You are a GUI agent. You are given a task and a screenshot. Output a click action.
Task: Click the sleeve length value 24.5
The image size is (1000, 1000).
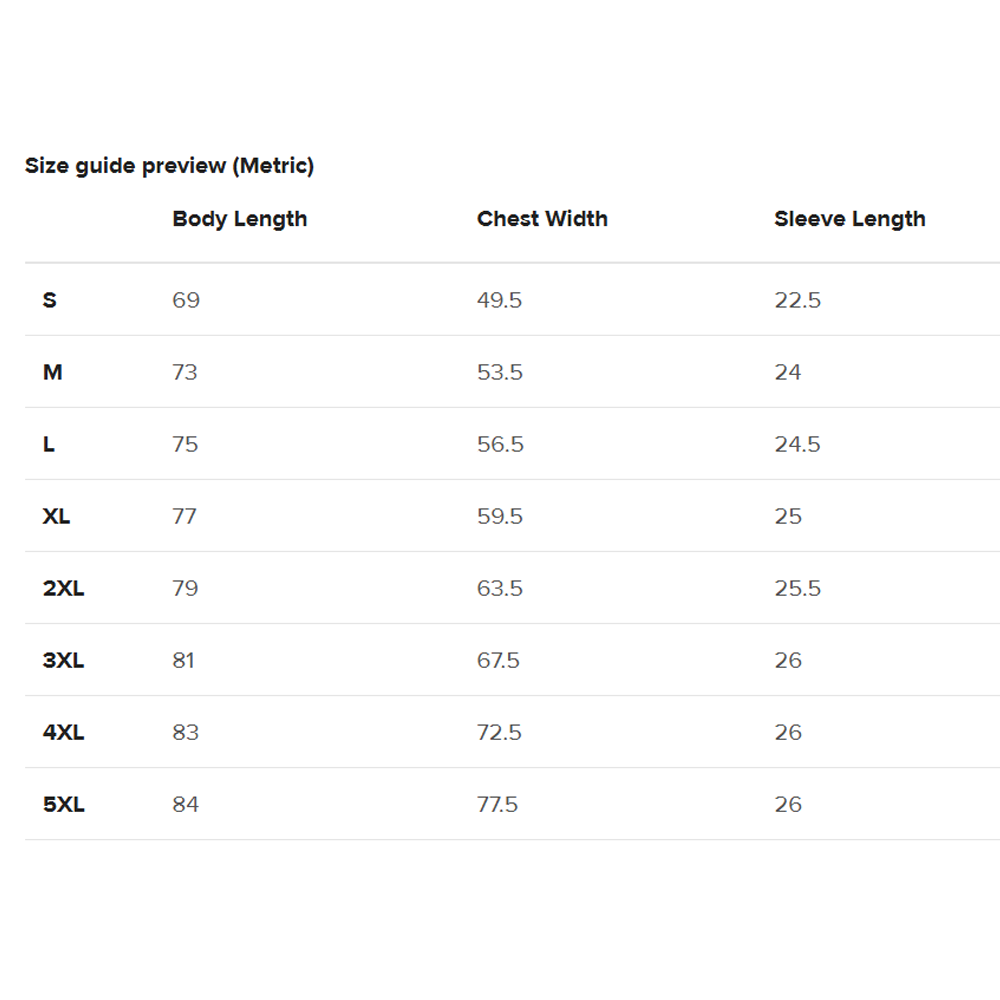point(797,444)
